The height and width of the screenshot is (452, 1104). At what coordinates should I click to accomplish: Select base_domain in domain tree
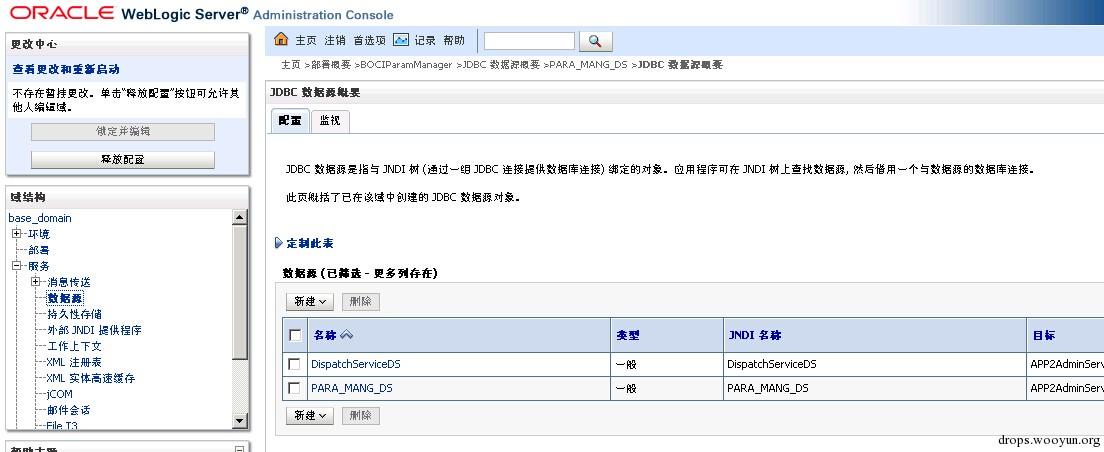tap(40, 218)
